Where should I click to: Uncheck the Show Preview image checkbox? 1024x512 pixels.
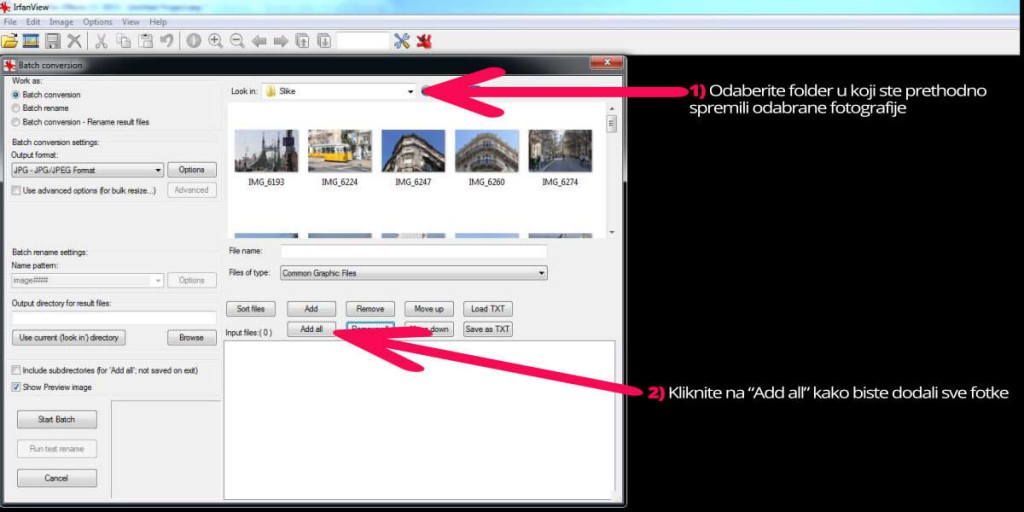click(x=16, y=386)
